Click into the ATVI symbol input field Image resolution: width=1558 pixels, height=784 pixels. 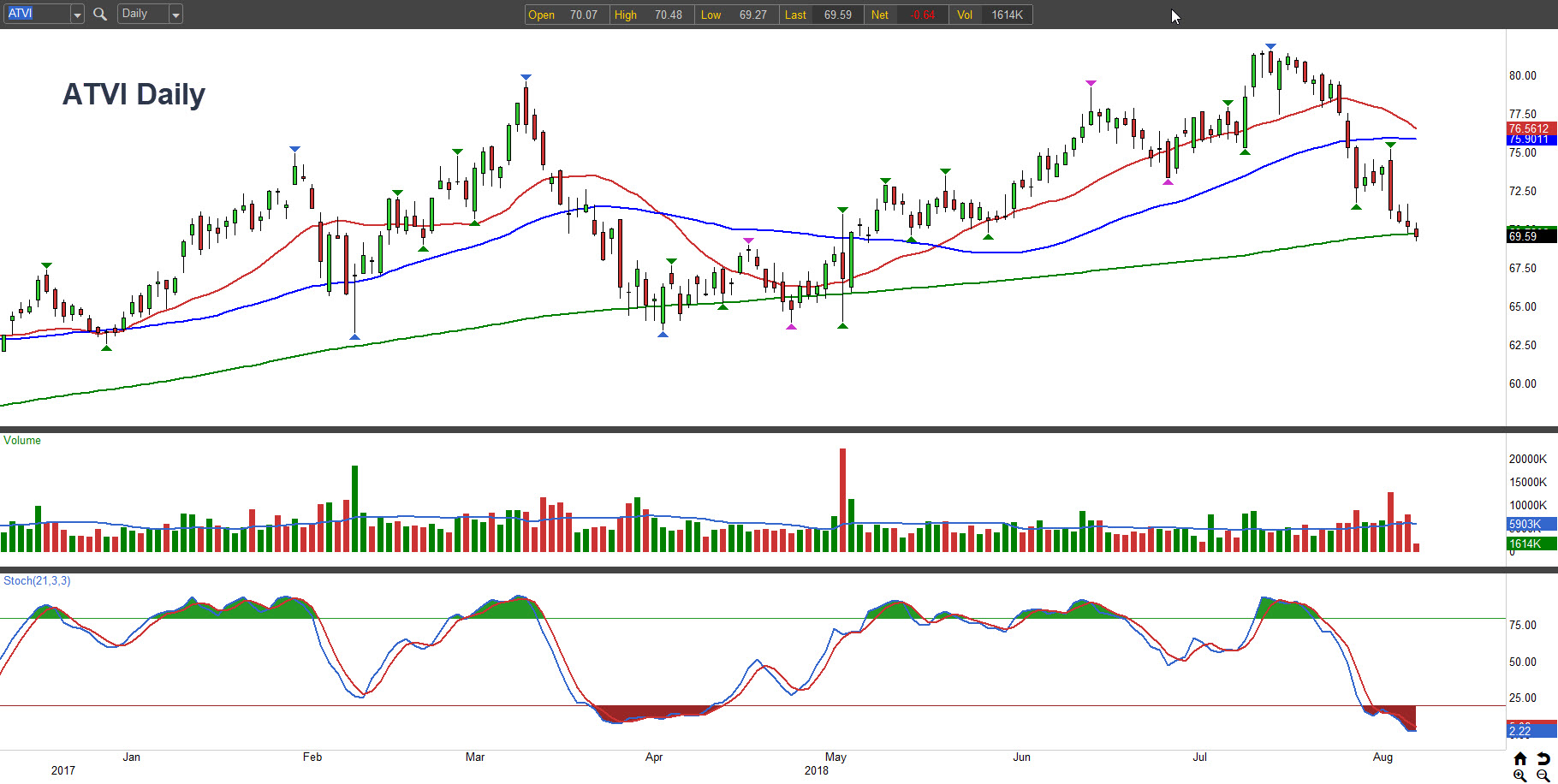(x=37, y=14)
